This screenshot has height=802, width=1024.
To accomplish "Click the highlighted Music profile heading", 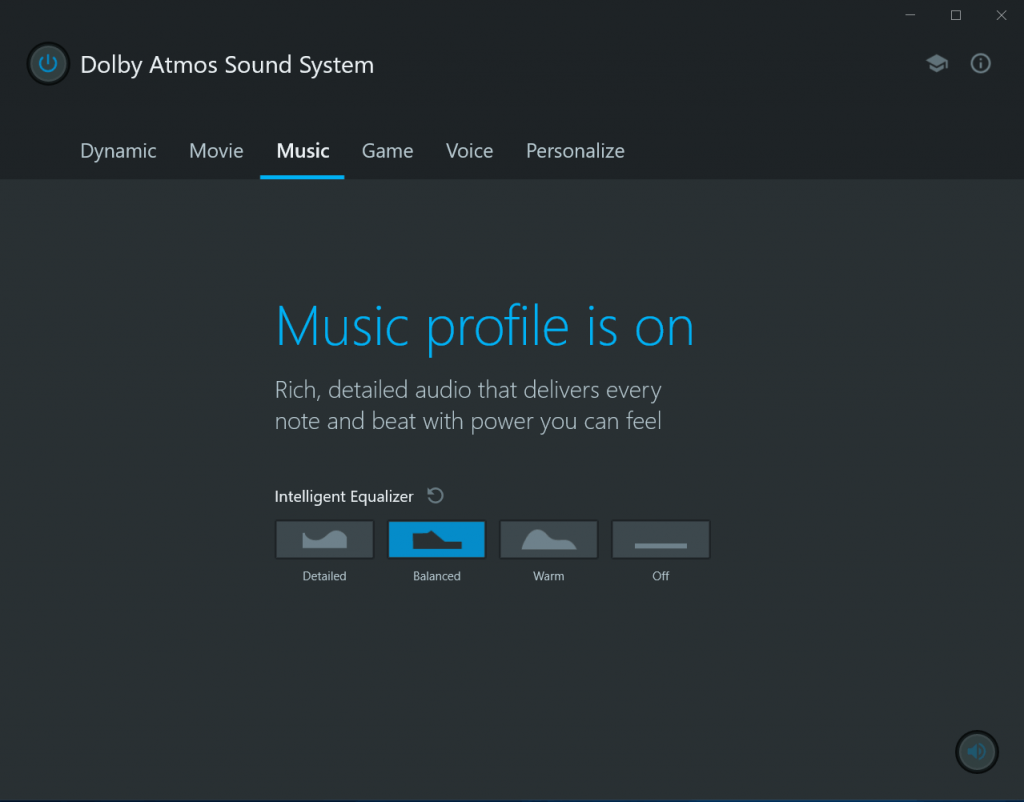I will [484, 326].
